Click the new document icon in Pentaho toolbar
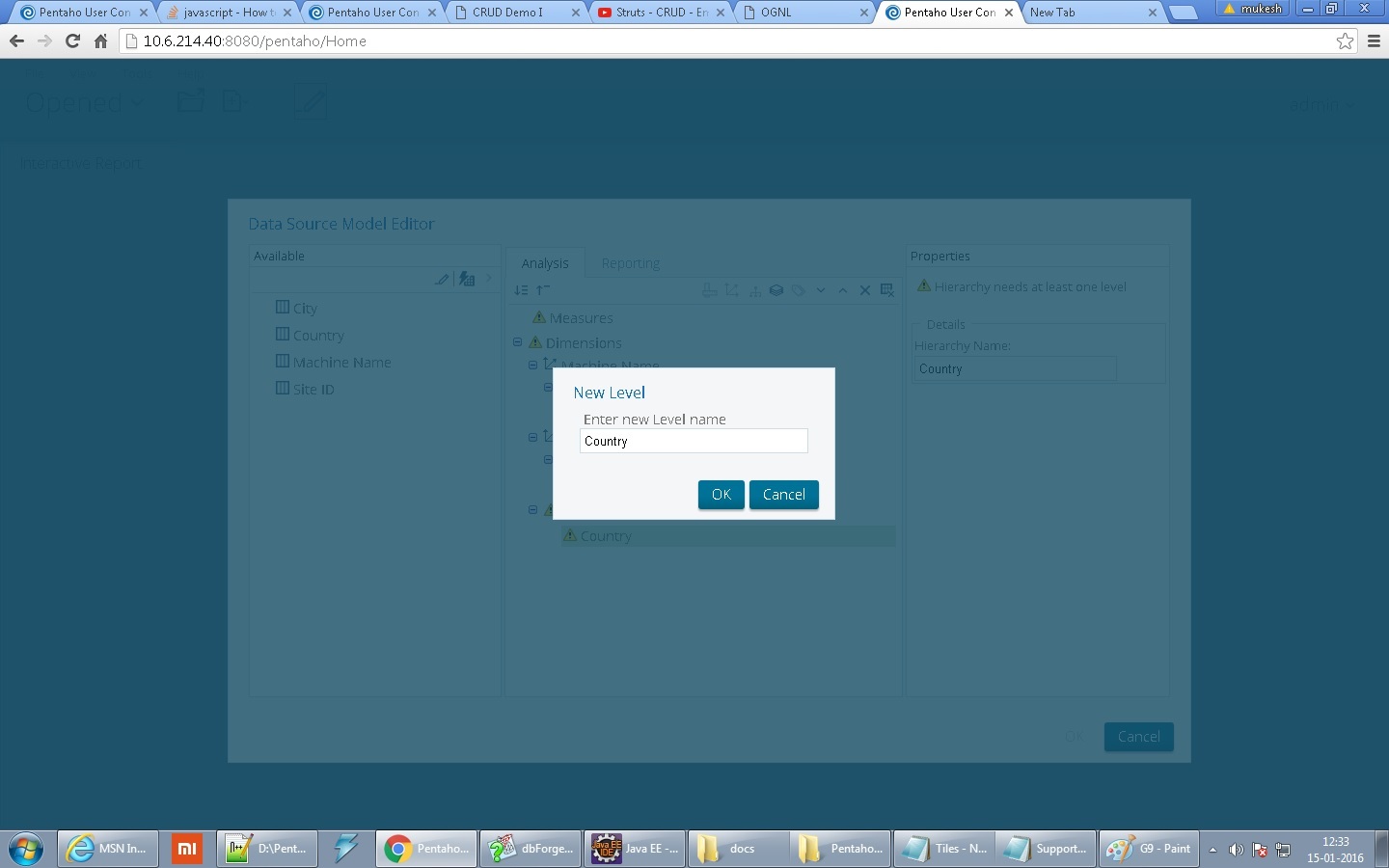1389x868 pixels. [x=233, y=100]
